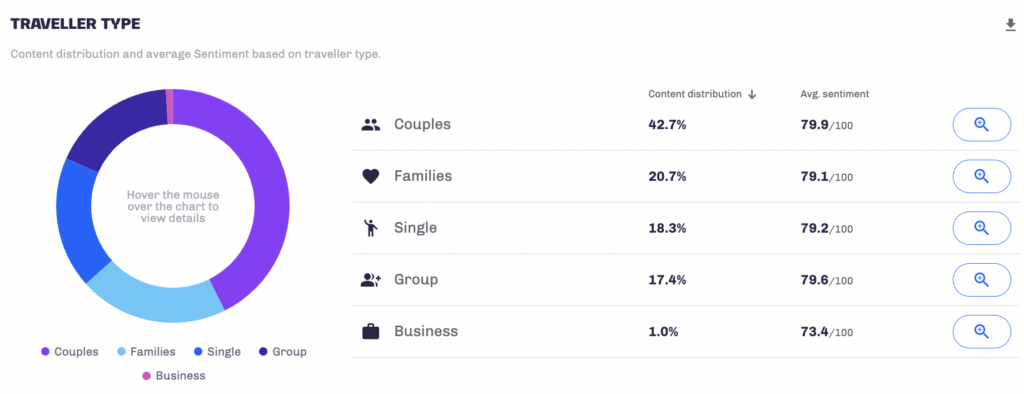Open details magnifier for Couples row

[x=982, y=125]
